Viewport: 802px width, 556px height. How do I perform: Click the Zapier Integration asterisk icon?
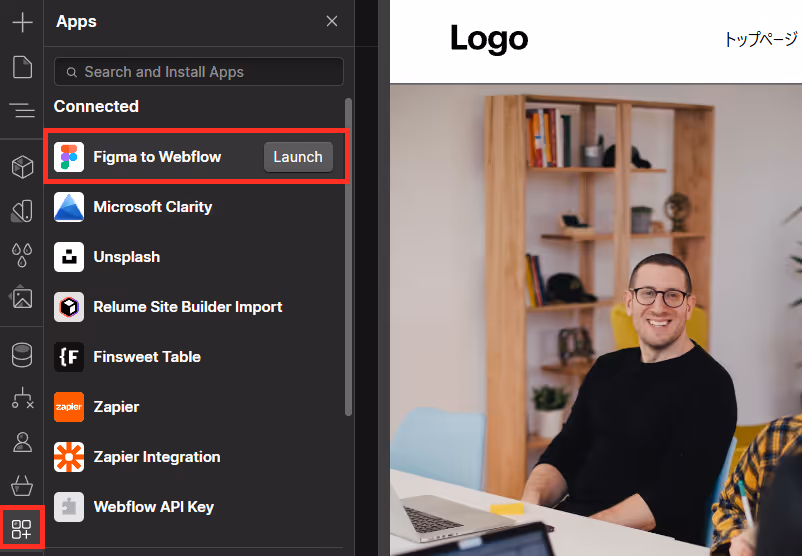tap(69, 457)
